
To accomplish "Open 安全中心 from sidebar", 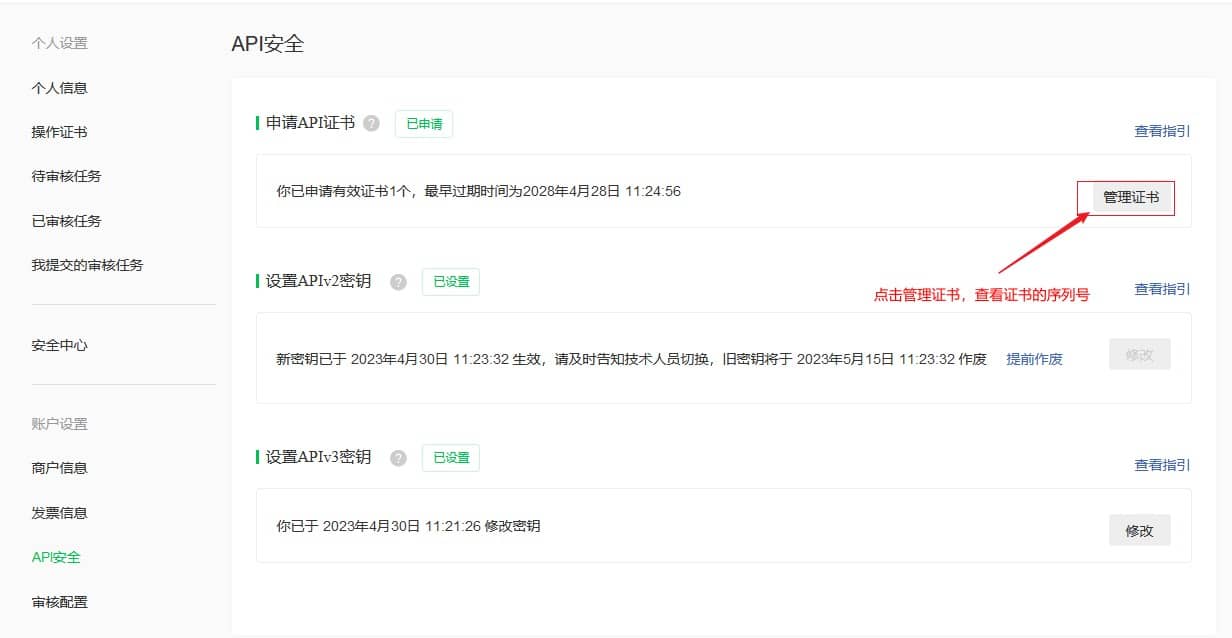I will coord(60,345).
